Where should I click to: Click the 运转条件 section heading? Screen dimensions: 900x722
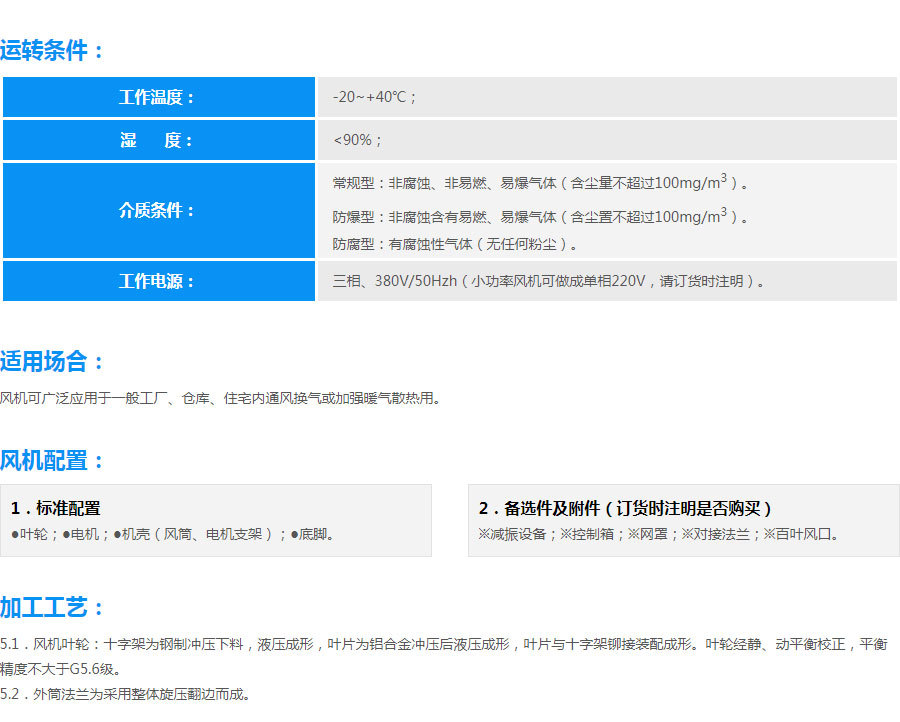coord(52,51)
